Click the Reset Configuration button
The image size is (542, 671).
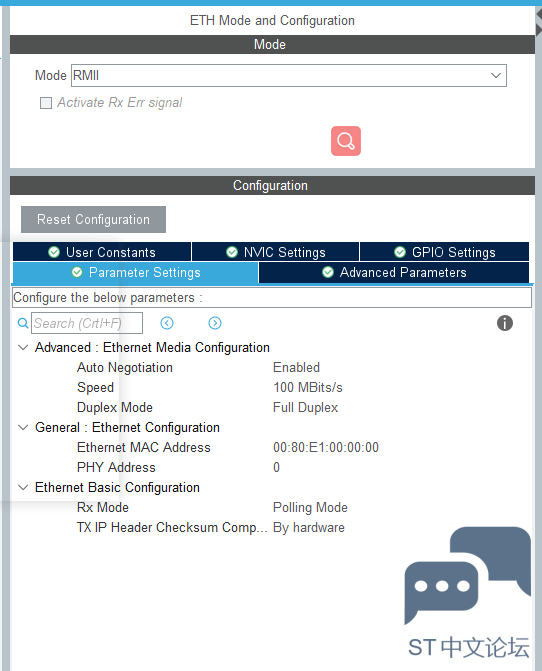click(93, 220)
